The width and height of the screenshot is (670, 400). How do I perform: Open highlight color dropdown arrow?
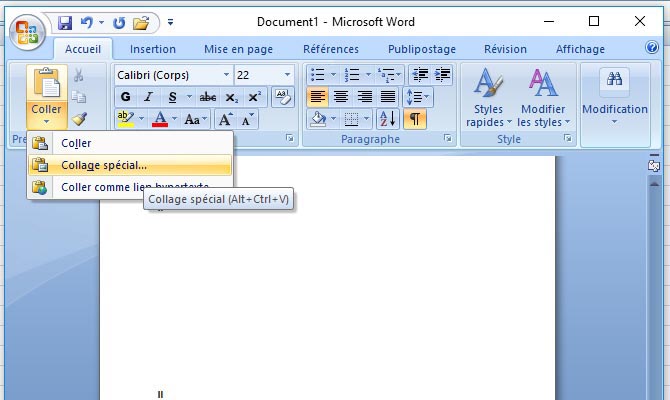[x=141, y=119]
